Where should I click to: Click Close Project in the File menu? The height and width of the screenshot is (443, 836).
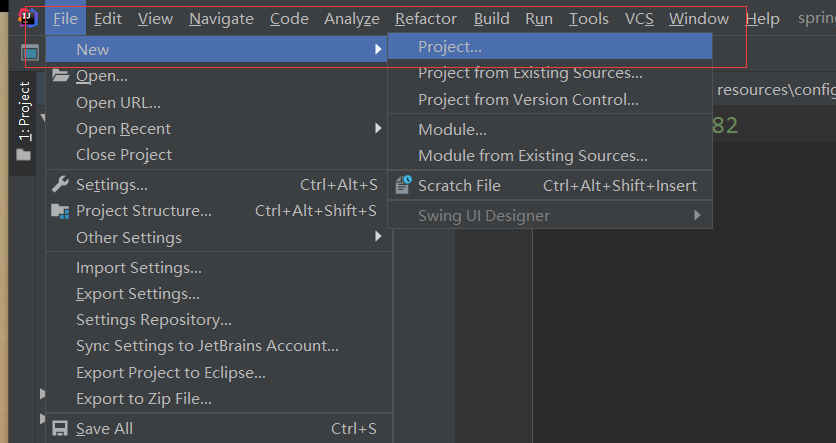pyautogui.click(x=124, y=154)
